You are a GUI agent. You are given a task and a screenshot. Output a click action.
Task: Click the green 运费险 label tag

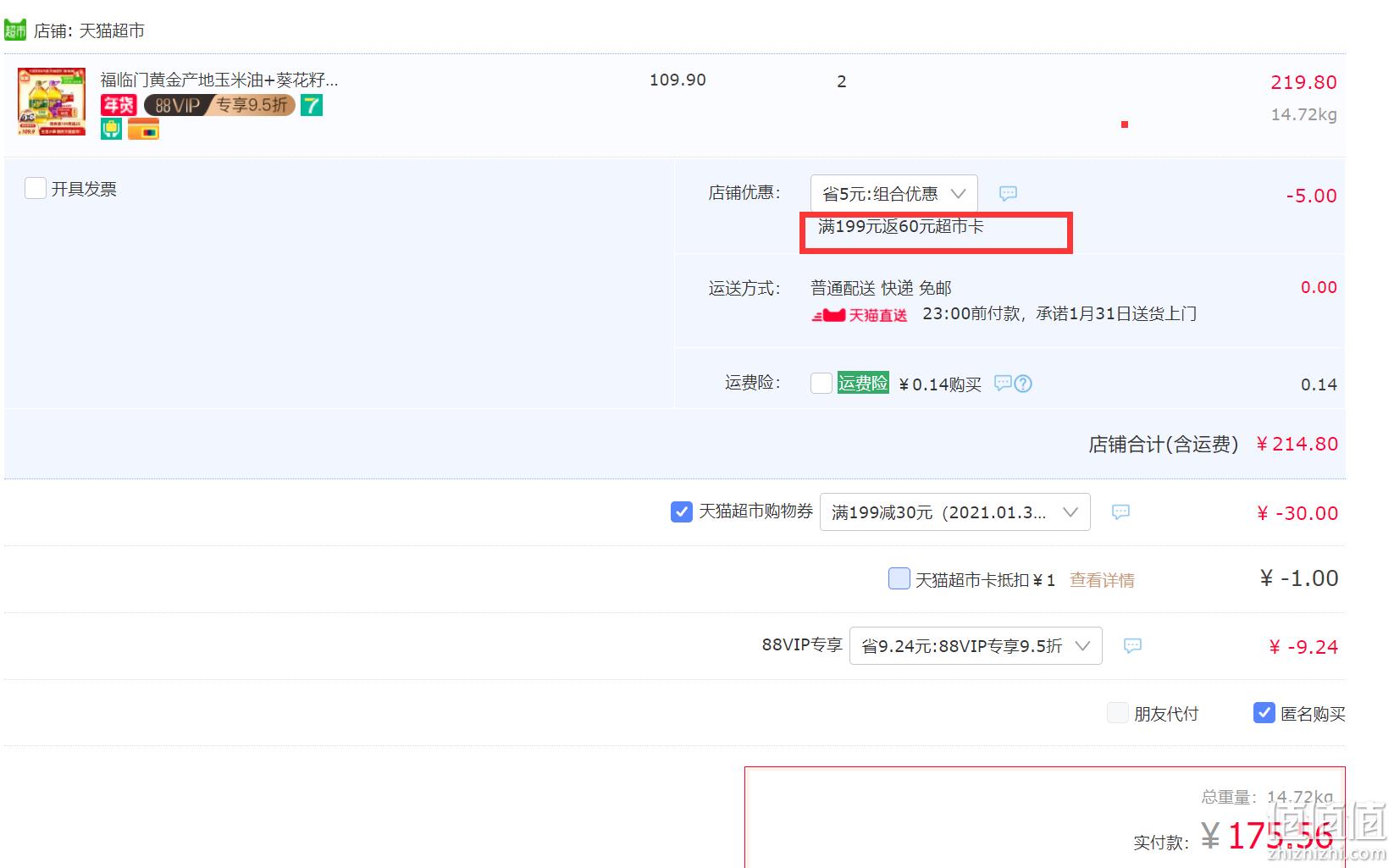pyautogui.click(x=863, y=383)
